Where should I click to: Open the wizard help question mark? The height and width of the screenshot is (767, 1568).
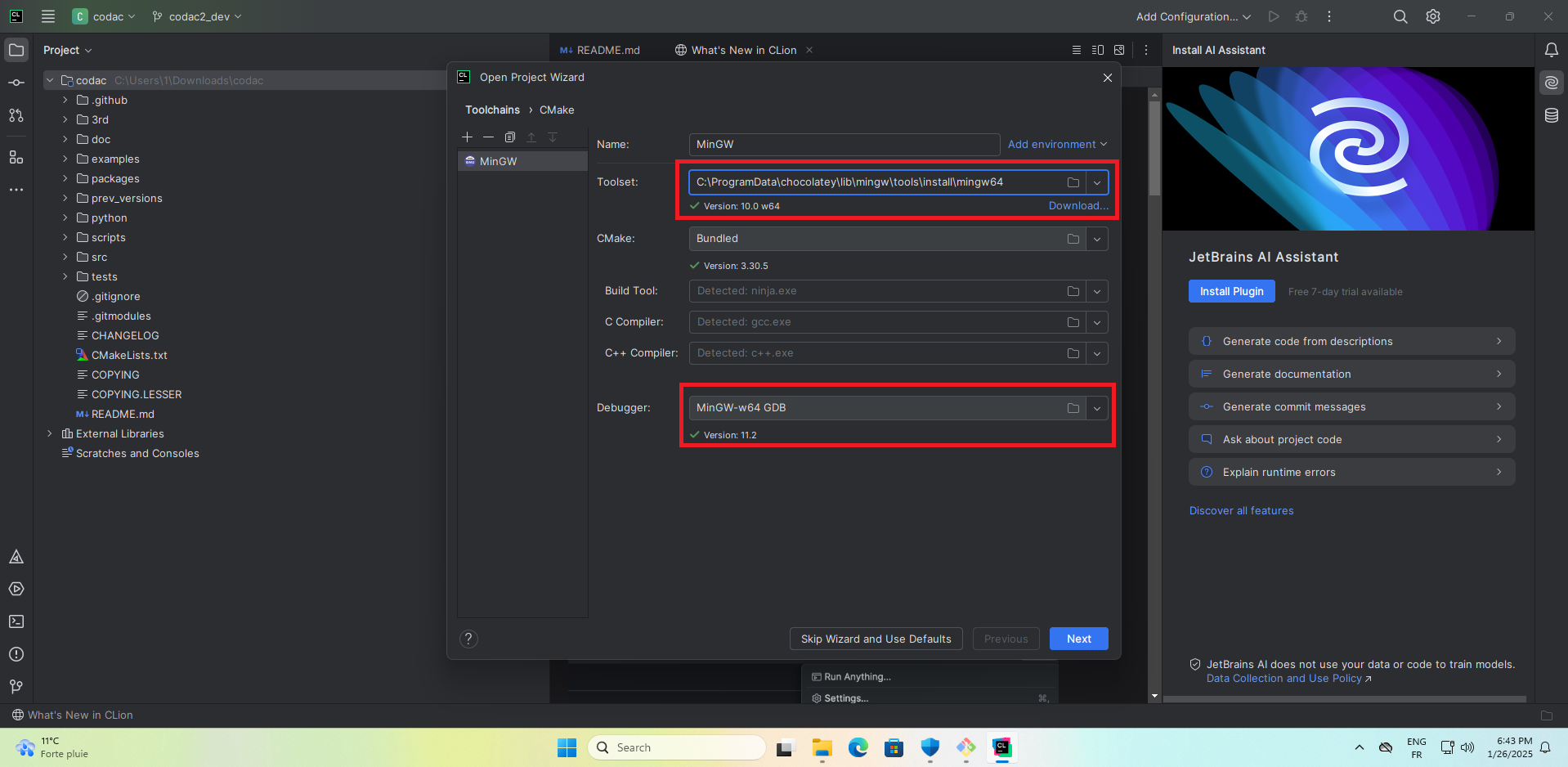point(468,639)
